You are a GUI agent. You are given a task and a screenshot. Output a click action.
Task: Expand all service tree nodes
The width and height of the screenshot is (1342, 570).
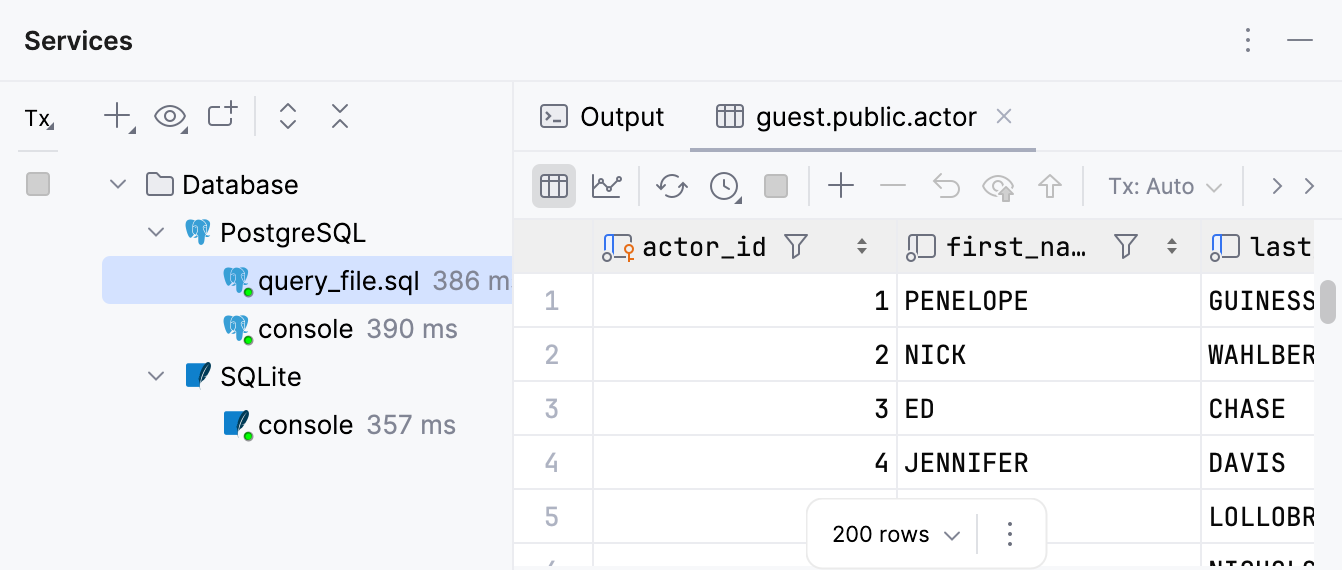click(x=288, y=116)
